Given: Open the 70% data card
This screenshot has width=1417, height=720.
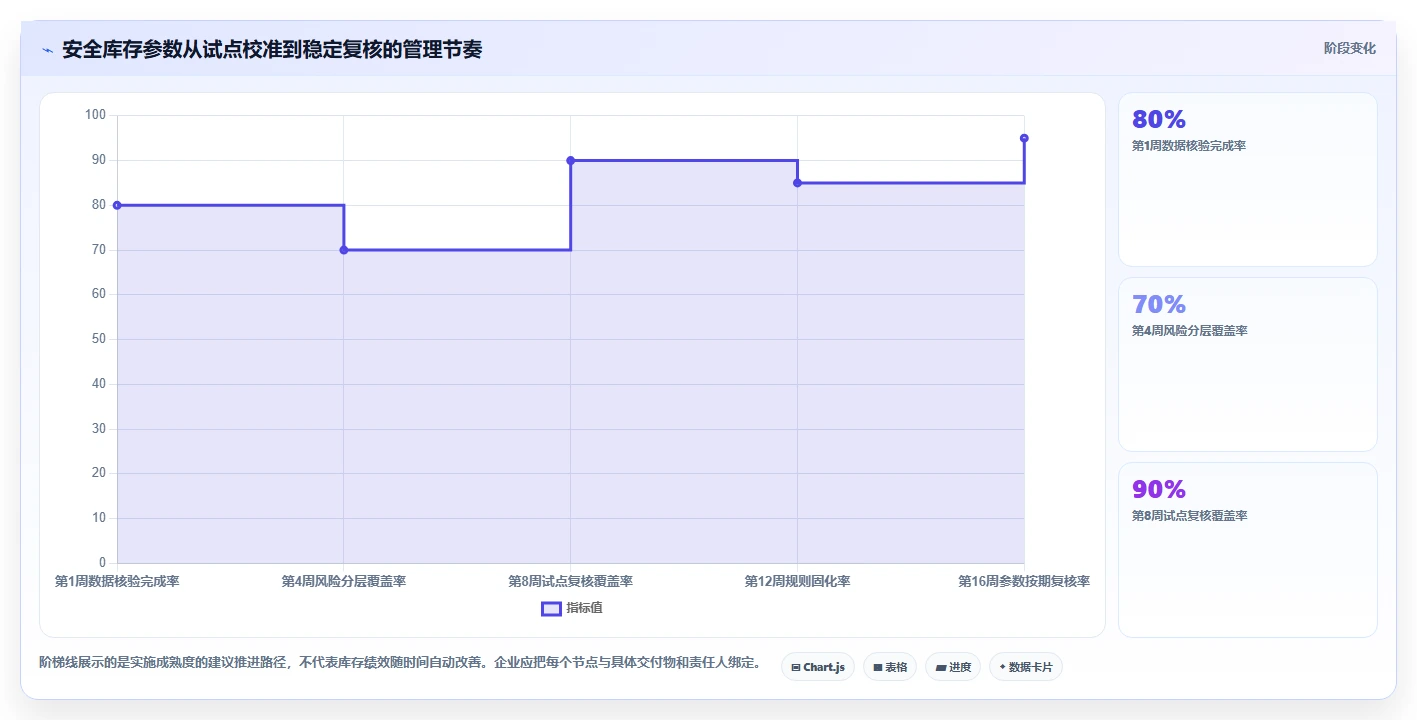Looking at the screenshot, I should click(x=1247, y=365).
